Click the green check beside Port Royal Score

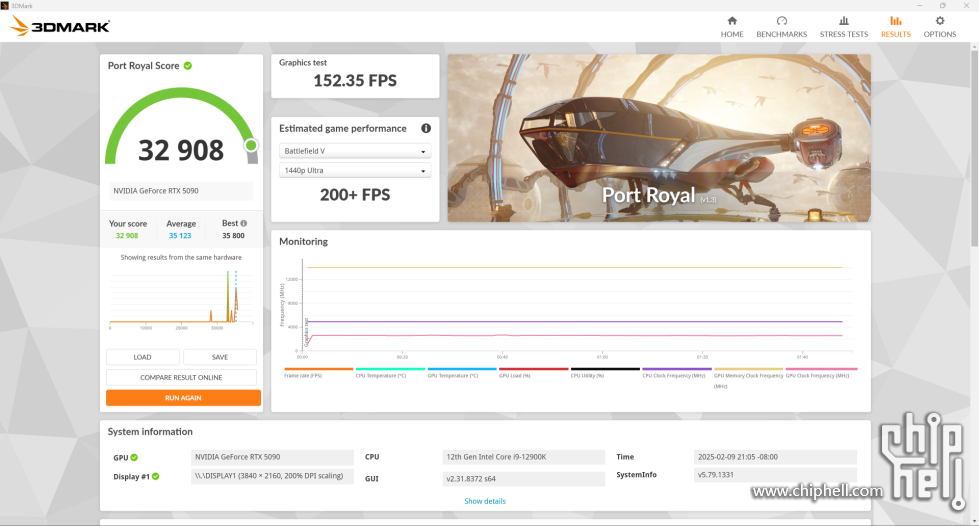pos(187,66)
